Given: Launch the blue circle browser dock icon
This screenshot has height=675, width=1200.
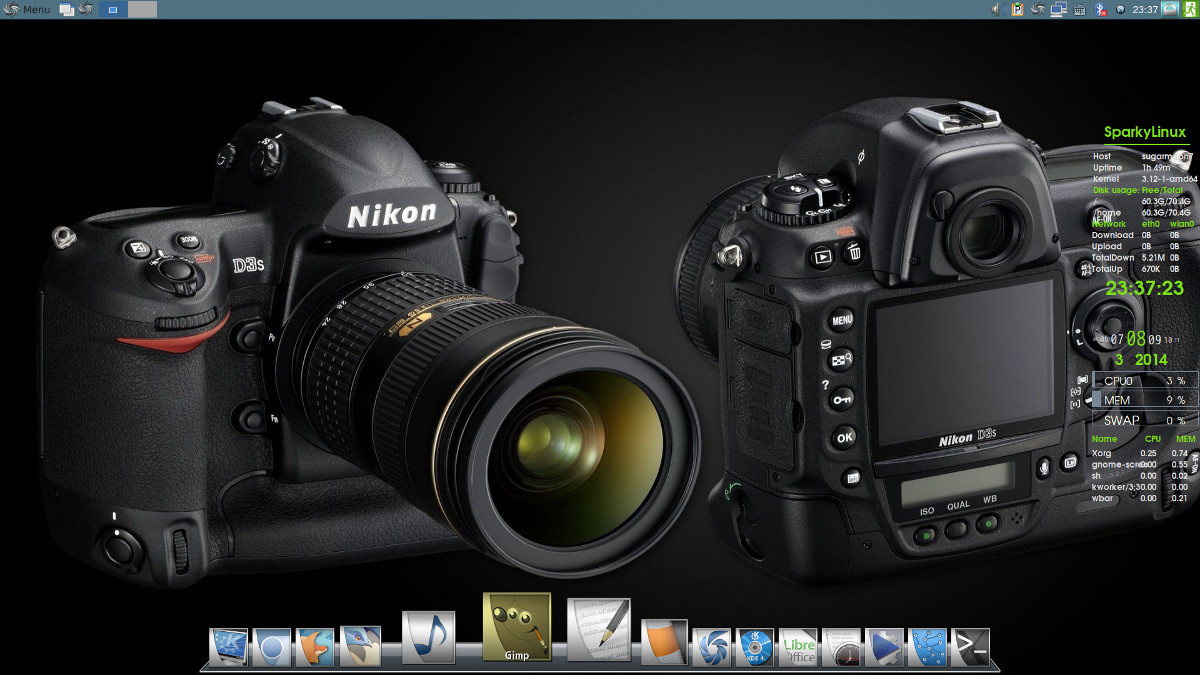Looking at the screenshot, I should (x=271, y=646).
